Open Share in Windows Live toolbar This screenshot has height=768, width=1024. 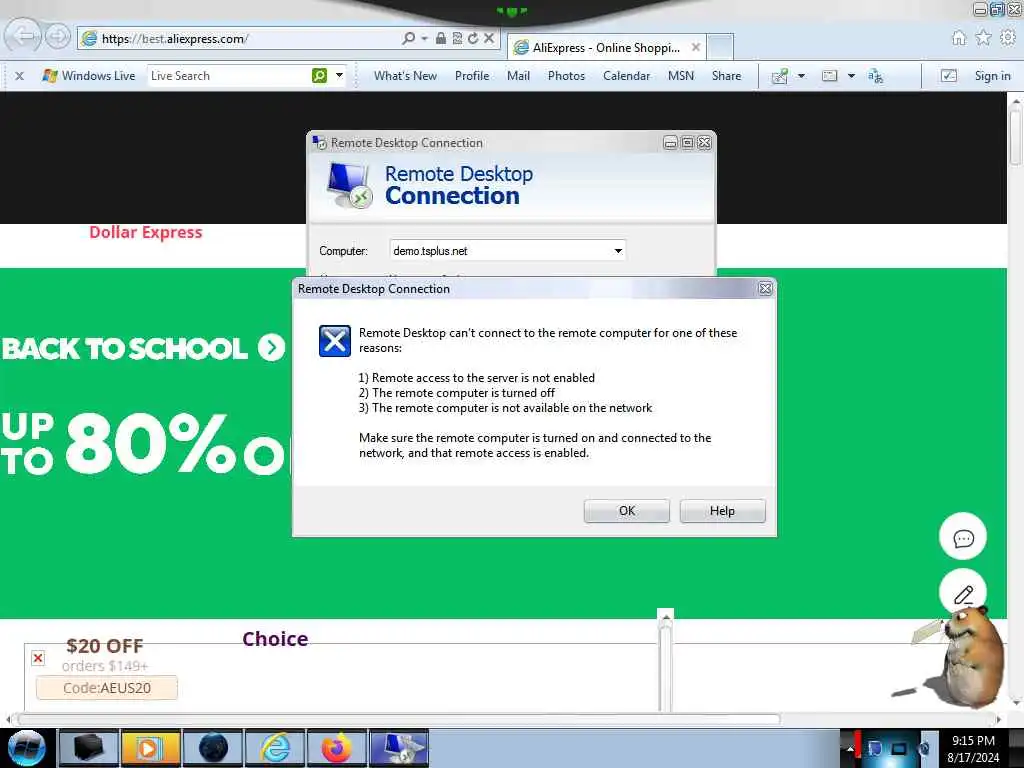(x=726, y=76)
